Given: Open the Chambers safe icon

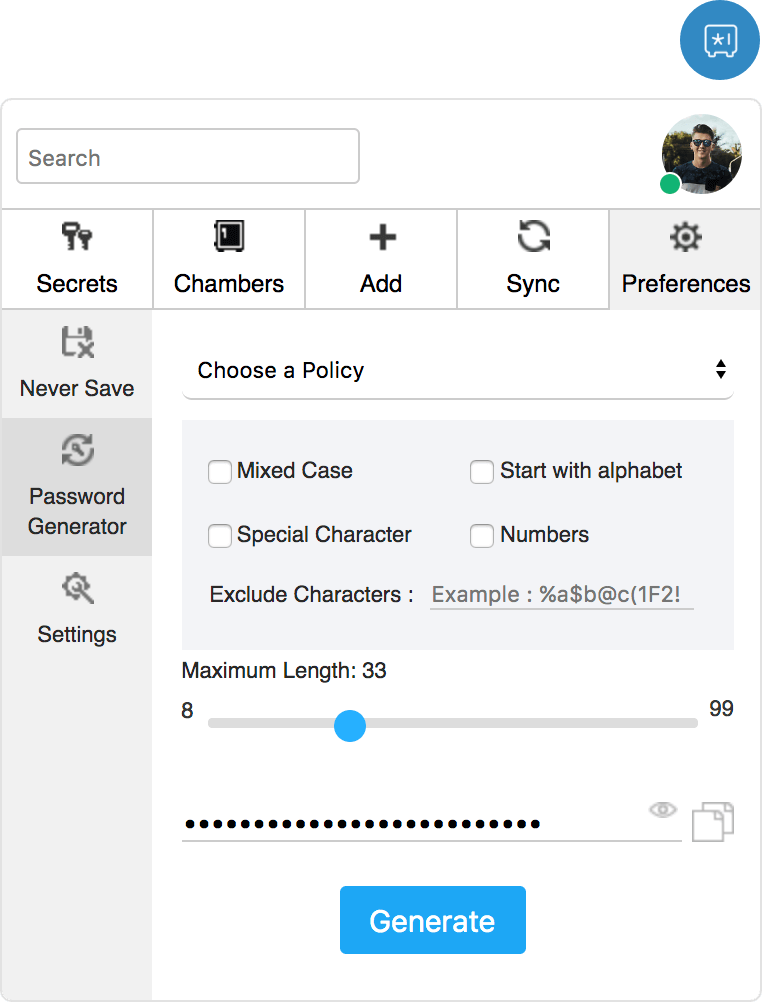Looking at the screenshot, I should [229, 236].
